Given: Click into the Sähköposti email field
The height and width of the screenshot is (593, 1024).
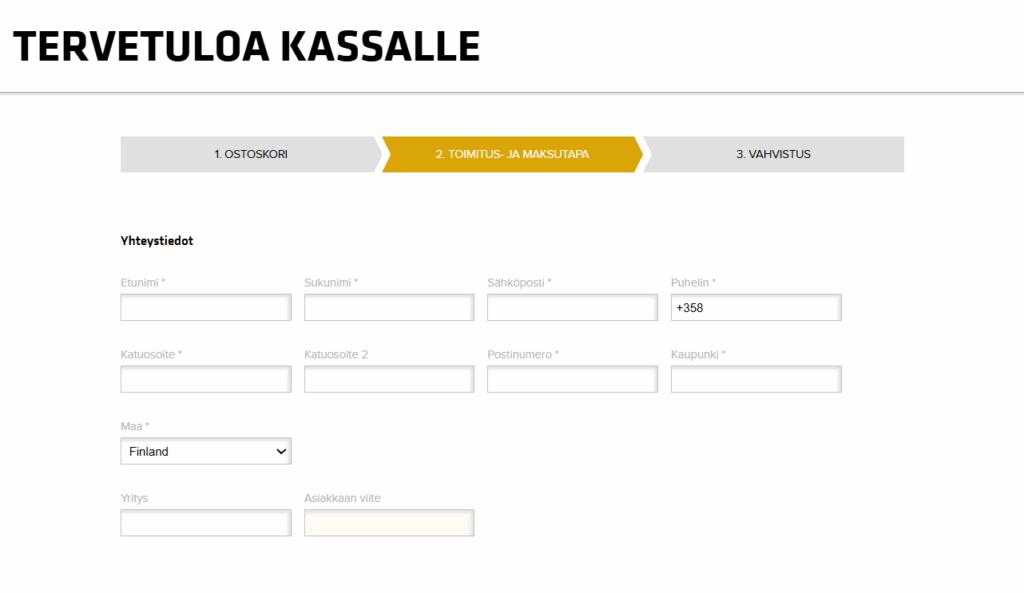Looking at the screenshot, I should 572,308.
